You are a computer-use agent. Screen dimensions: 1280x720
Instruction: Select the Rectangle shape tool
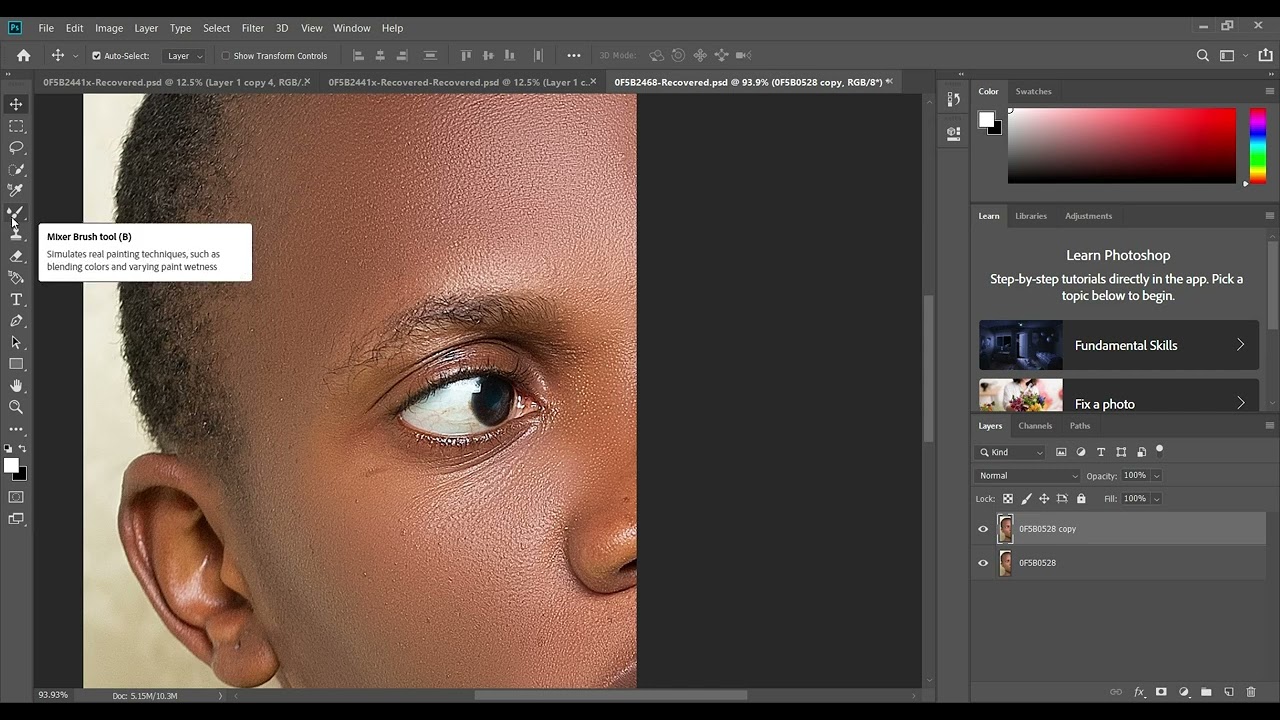point(16,364)
